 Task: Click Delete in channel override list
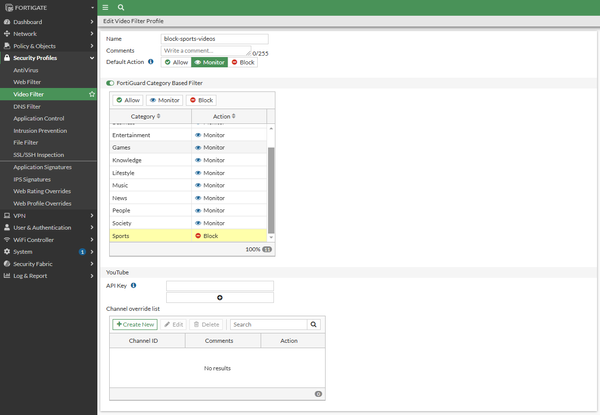coord(206,324)
